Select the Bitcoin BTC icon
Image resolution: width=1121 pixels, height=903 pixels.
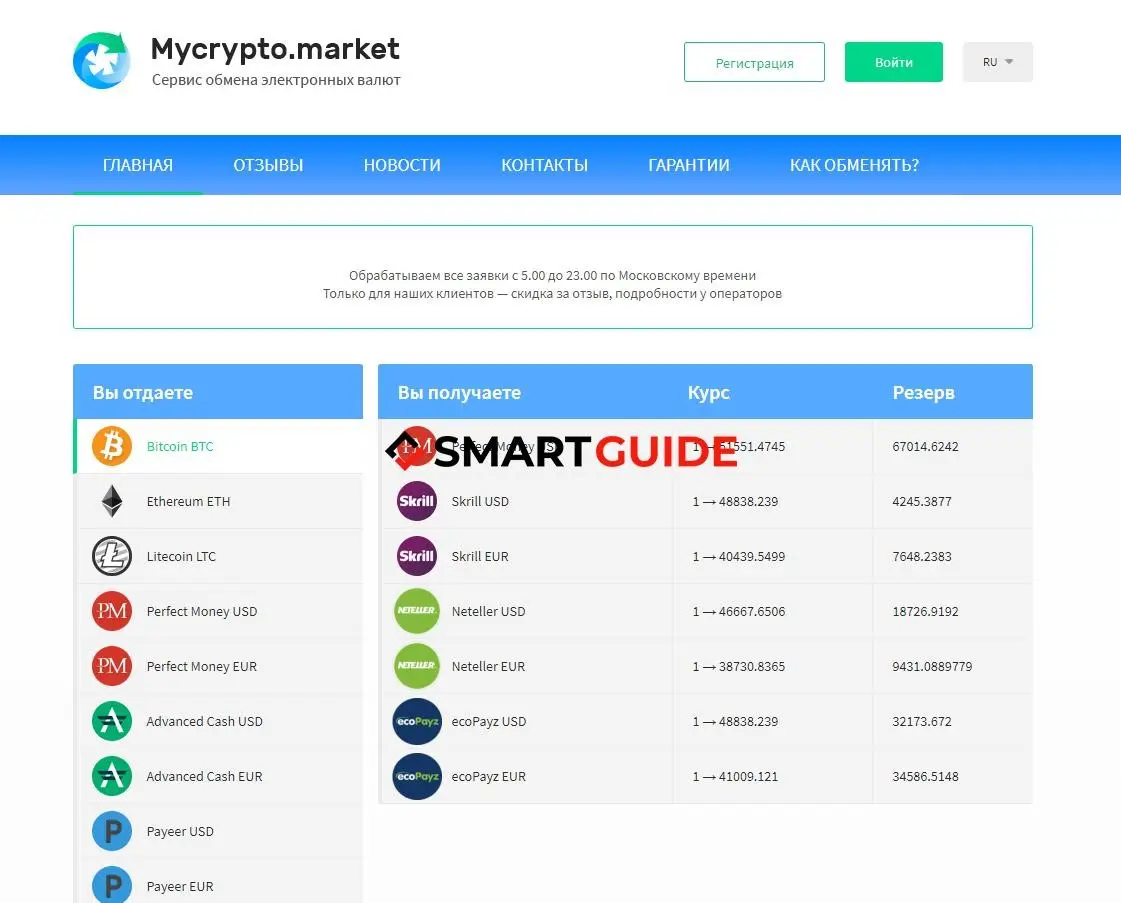[x=111, y=446]
